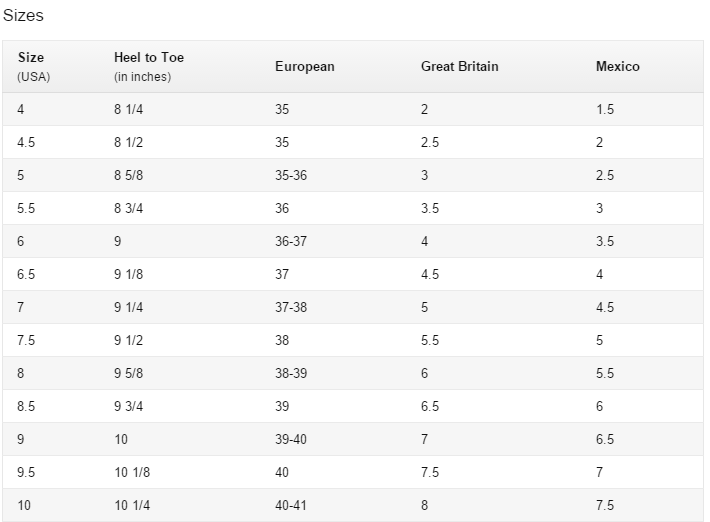Click the 10 1/4 heel to toe cell
This screenshot has width=710, height=522.
point(131,506)
